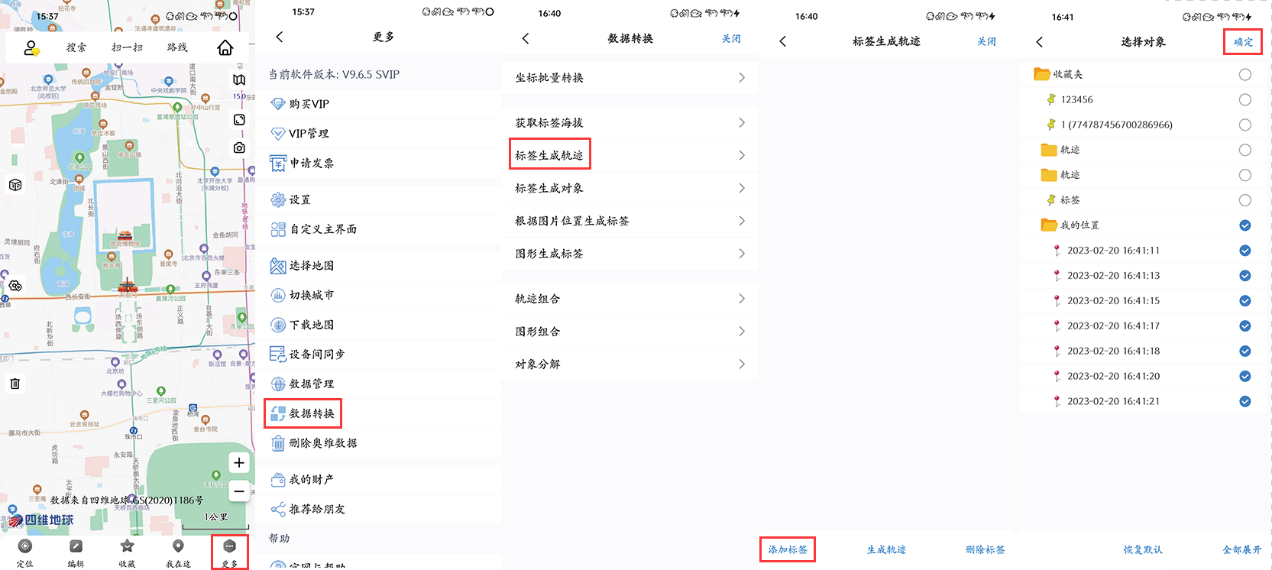The image size is (1272, 570).
Task: Tap the map icon beside 选择地图
Action: (x=278, y=266)
